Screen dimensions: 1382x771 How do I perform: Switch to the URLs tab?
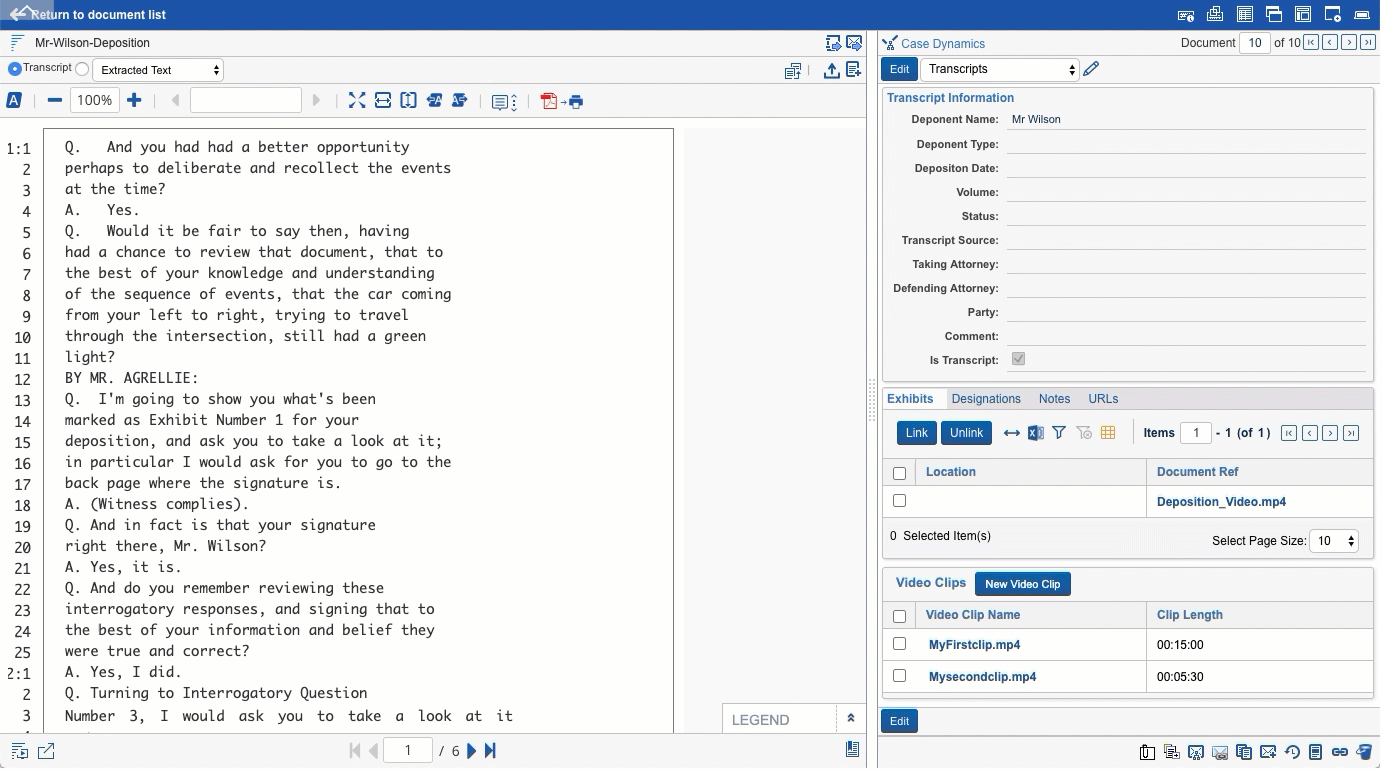click(1103, 399)
